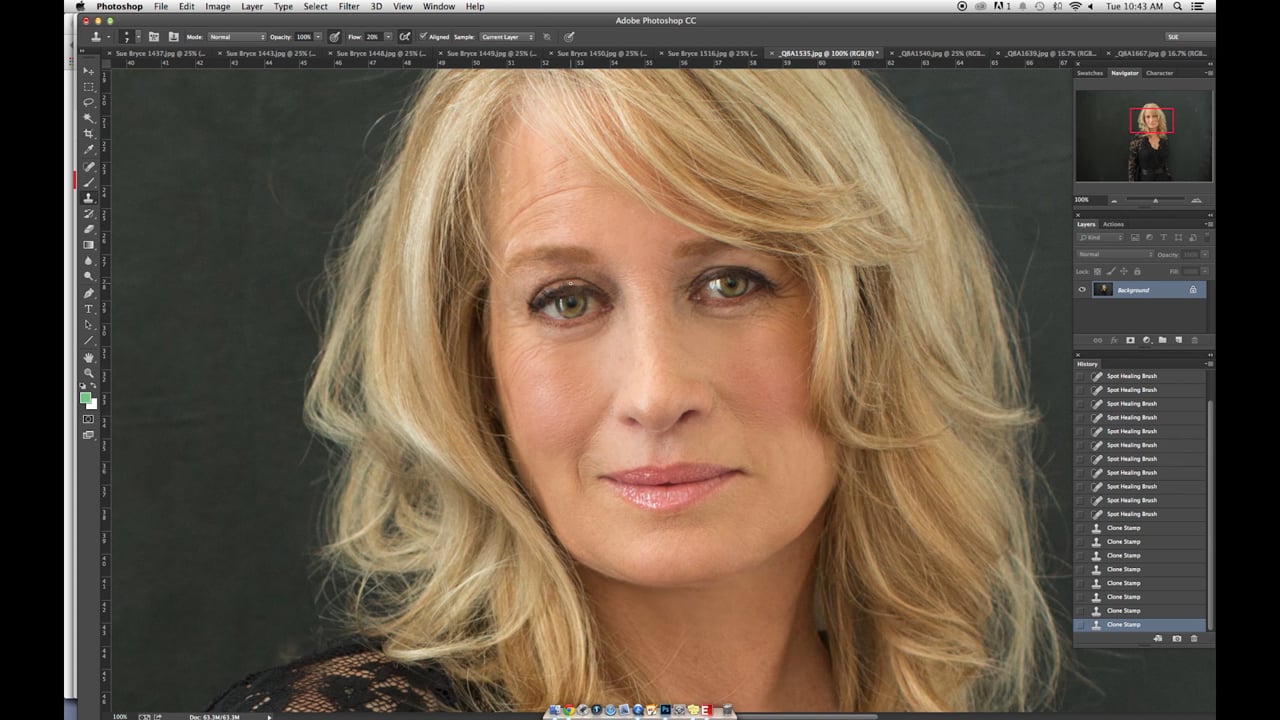
Task: Select the last Clone Stamp history state
Action: [x=1140, y=624]
